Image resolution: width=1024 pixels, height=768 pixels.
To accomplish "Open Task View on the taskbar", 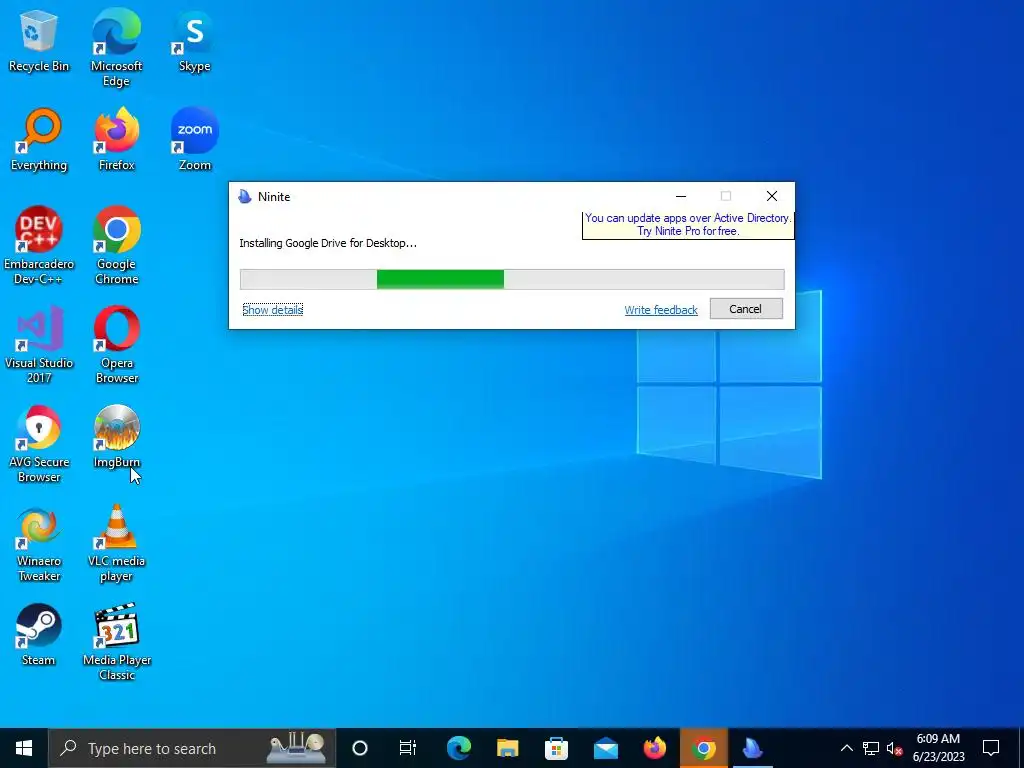I will (x=408, y=748).
